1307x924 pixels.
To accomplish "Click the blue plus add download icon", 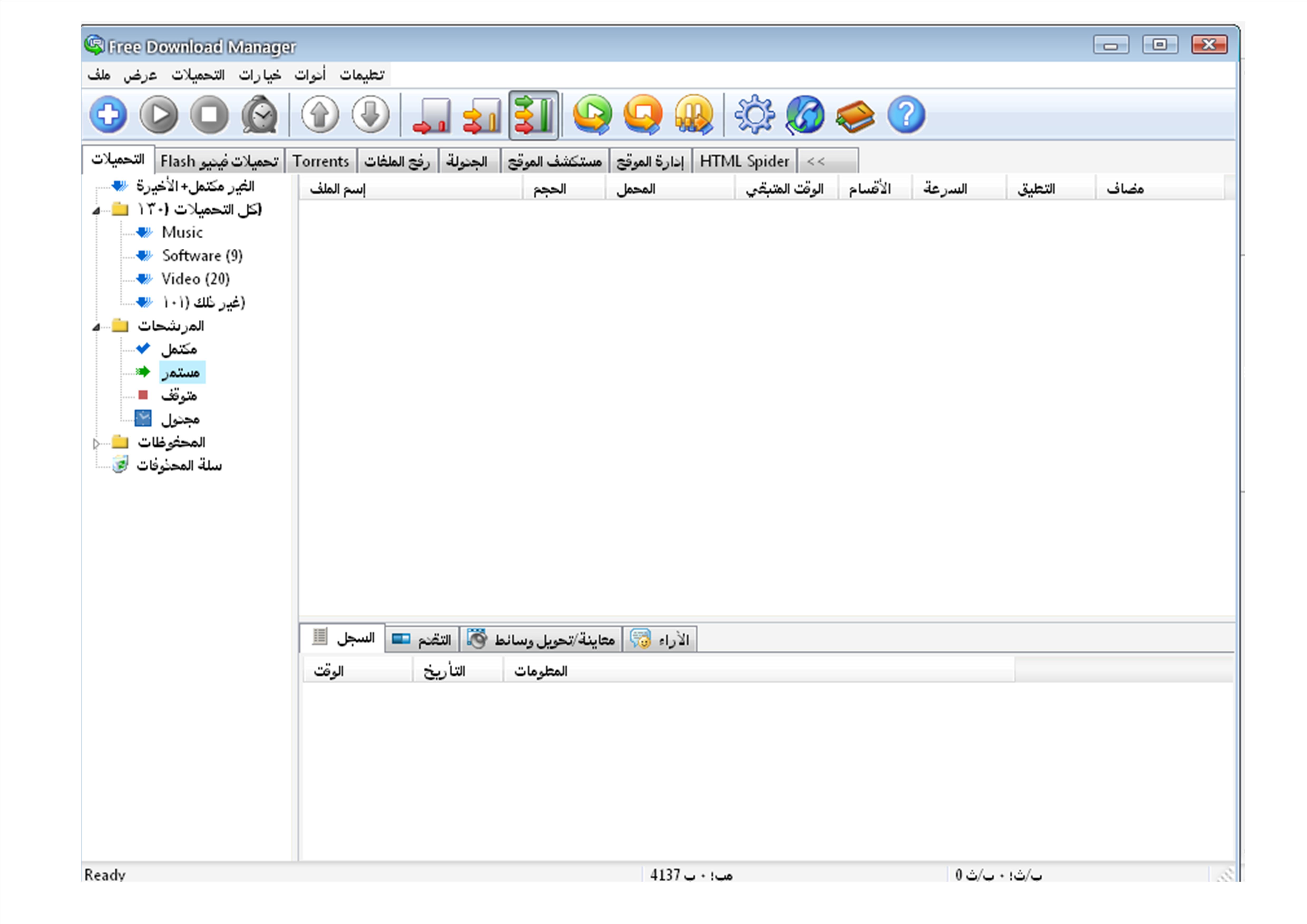I will (108, 115).
